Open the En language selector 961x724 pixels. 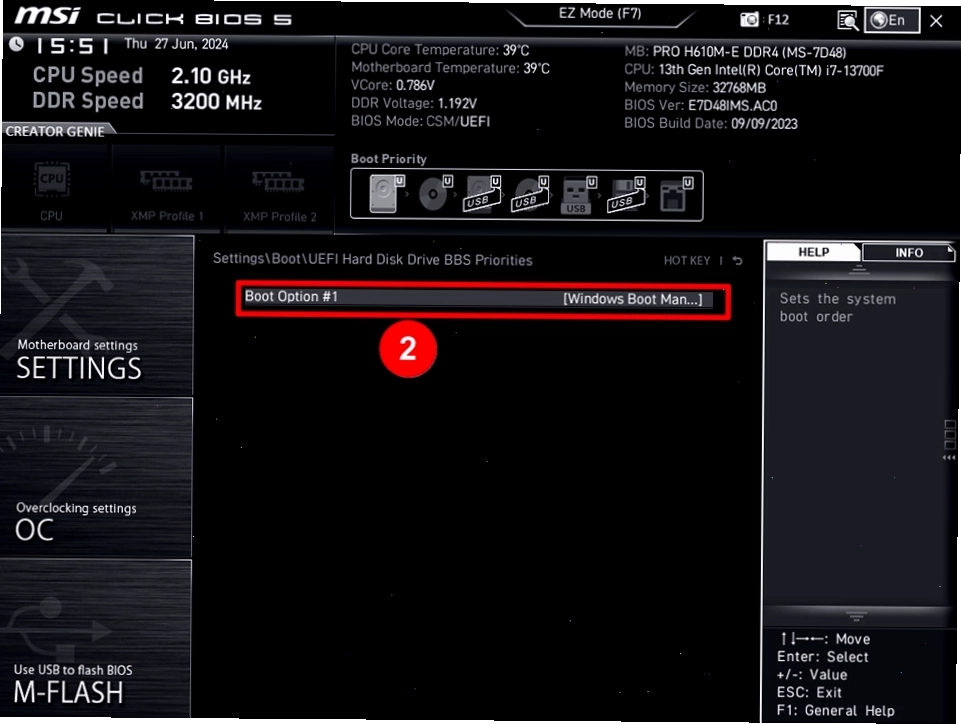[892, 20]
